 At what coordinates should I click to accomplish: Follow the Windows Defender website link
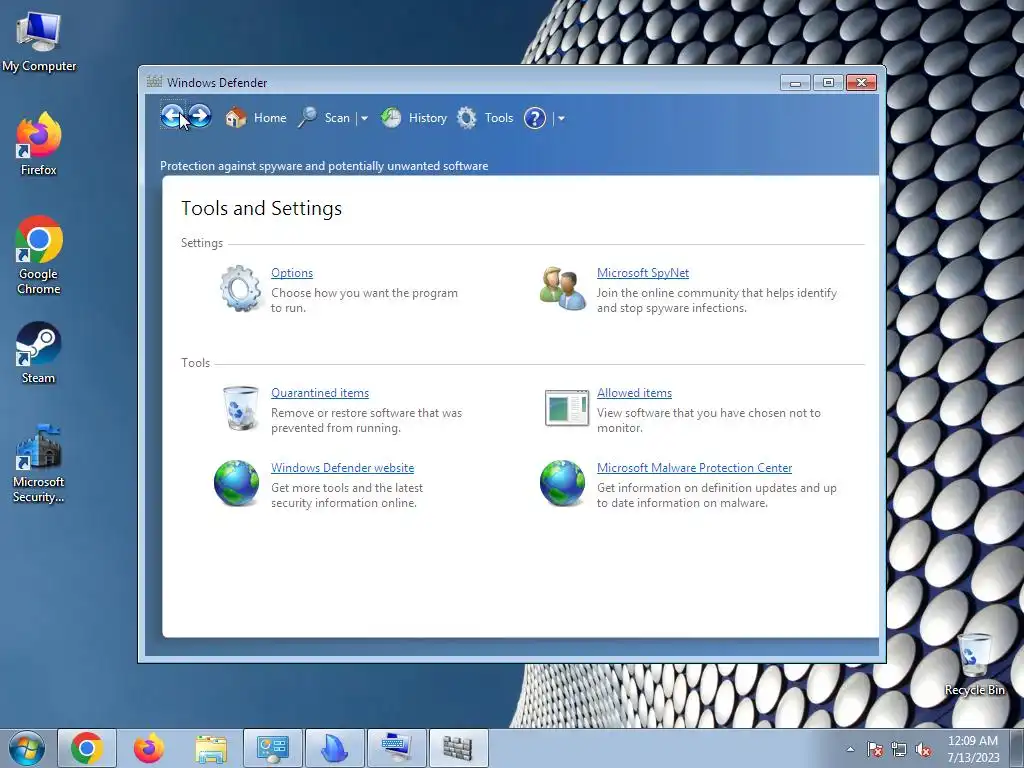(342, 468)
